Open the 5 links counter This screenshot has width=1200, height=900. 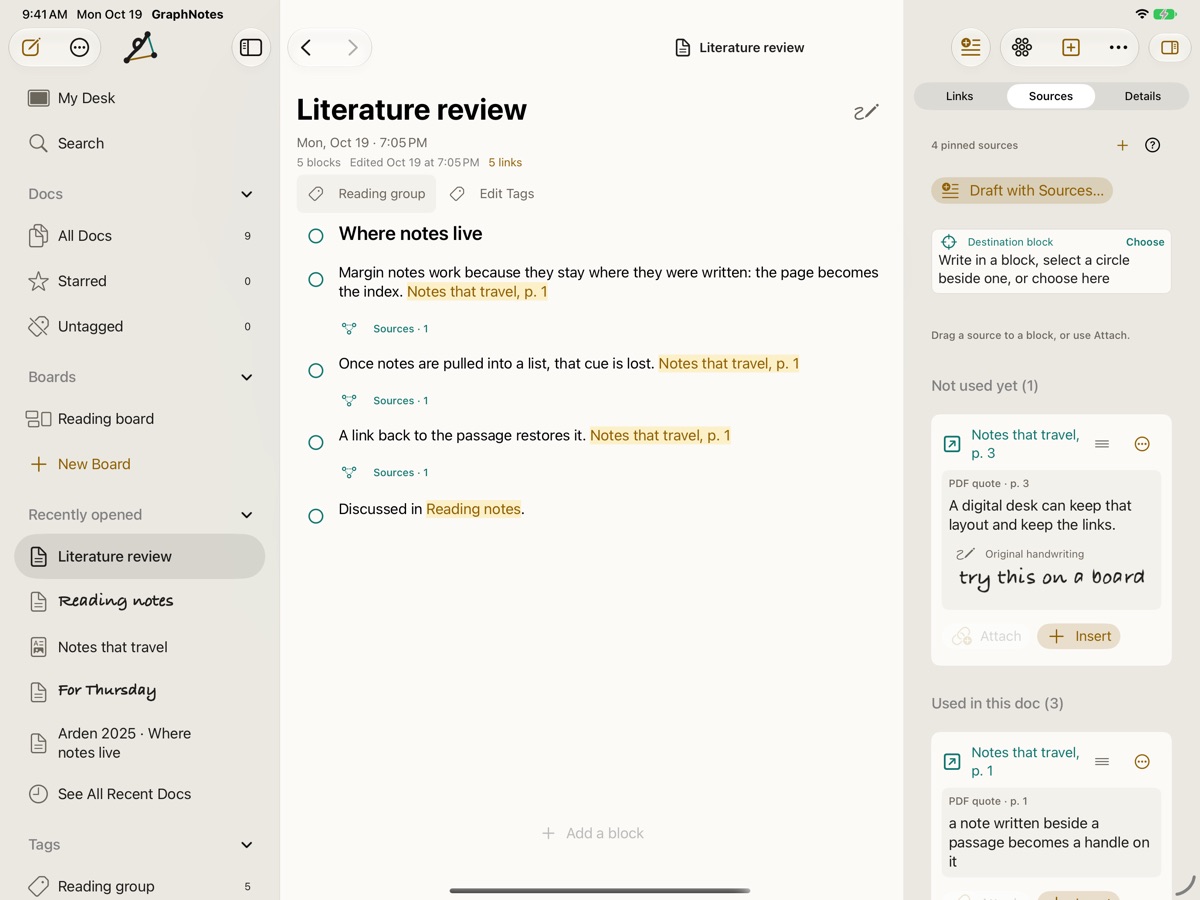(x=505, y=162)
